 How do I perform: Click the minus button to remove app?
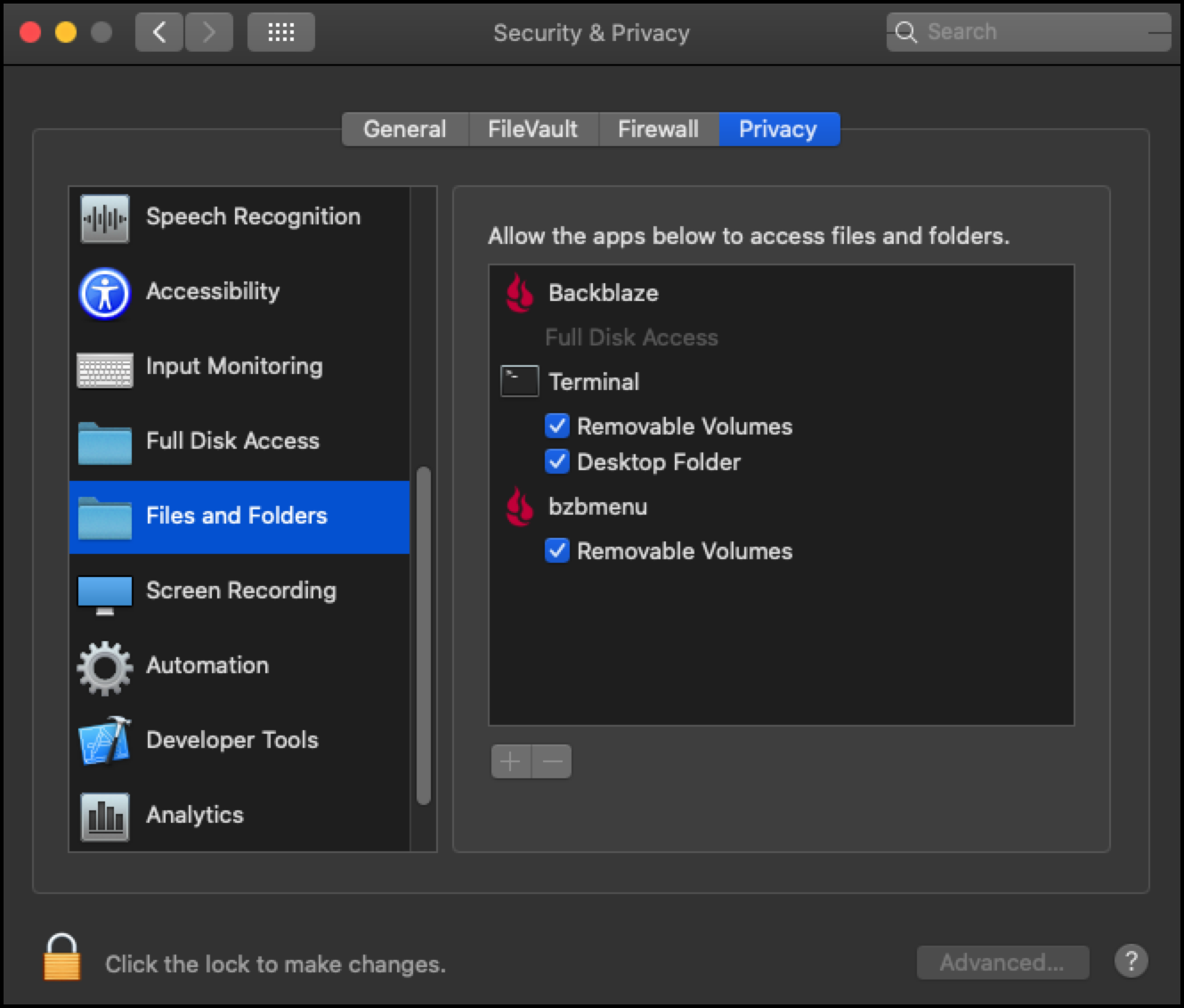tap(552, 762)
